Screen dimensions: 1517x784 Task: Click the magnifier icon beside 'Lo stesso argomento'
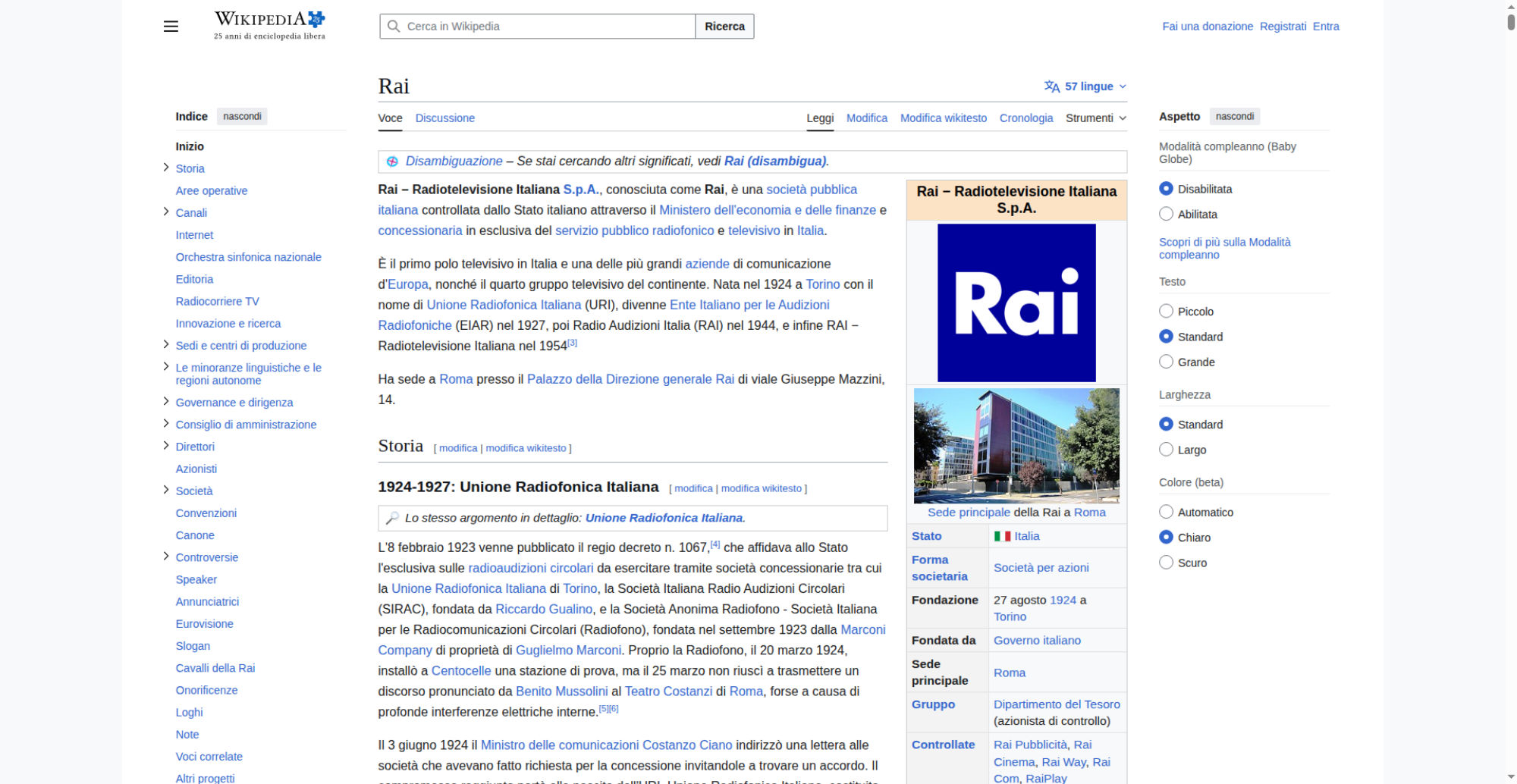tap(392, 518)
